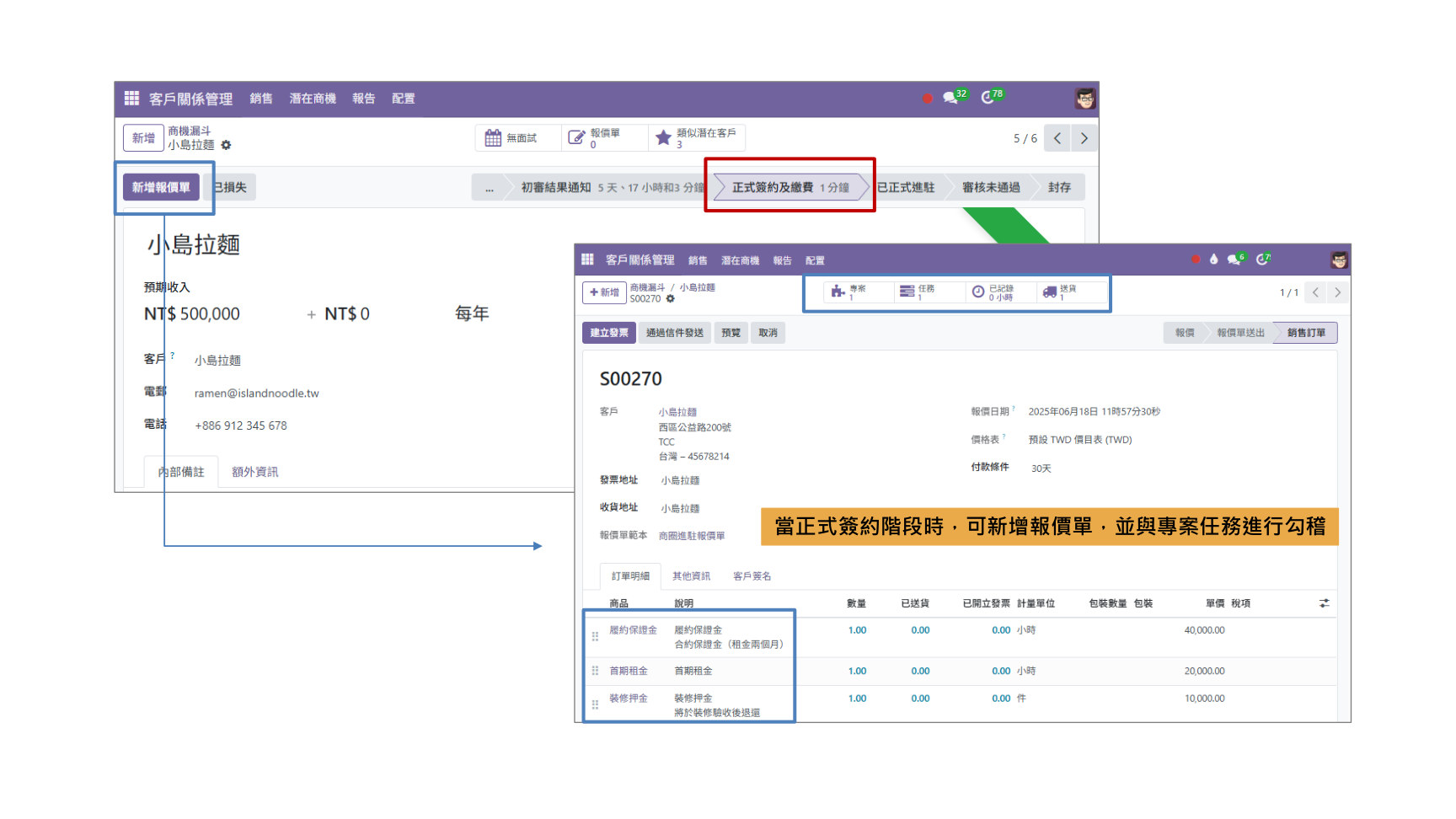The height and width of the screenshot is (819, 1456).
Task: Select stage 封存
Action: pos(1059,188)
